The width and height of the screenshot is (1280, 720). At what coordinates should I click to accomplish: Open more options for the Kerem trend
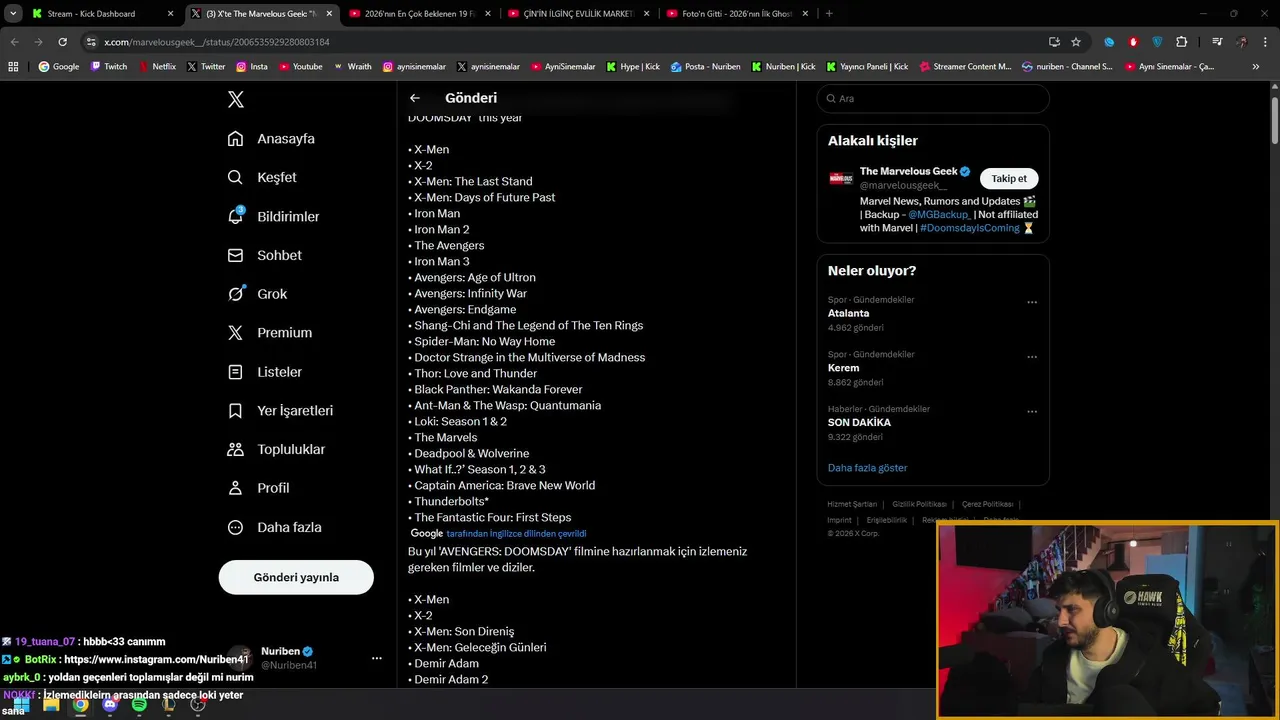click(x=1032, y=357)
